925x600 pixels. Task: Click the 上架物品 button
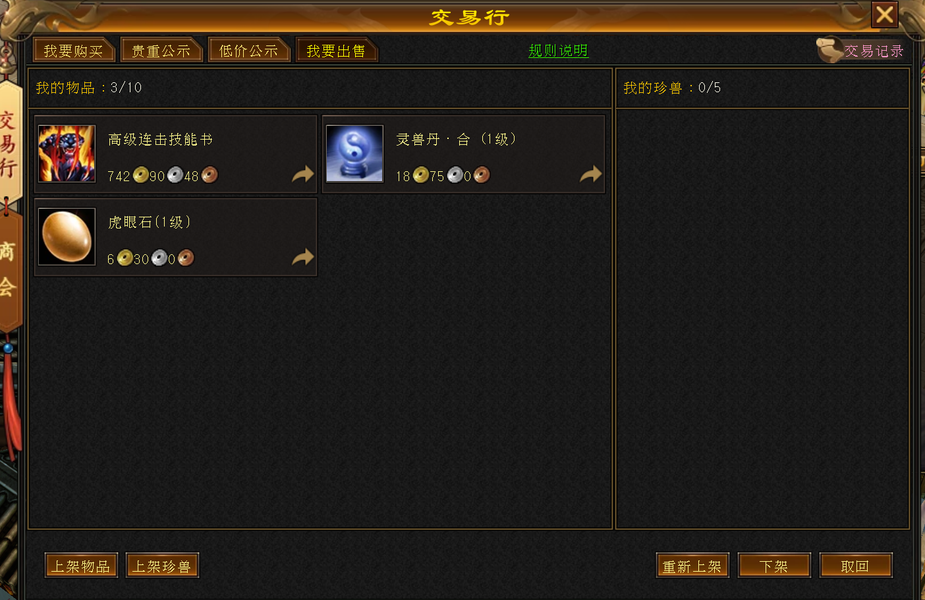point(81,566)
